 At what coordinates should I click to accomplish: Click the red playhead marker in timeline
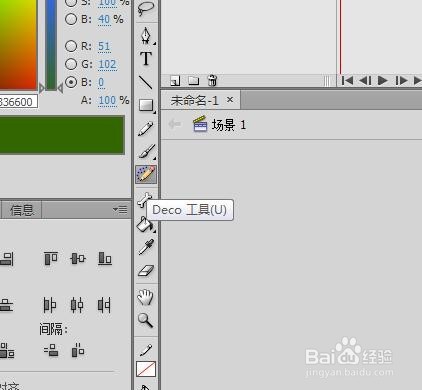pyautogui.click(x=340, y=37)
